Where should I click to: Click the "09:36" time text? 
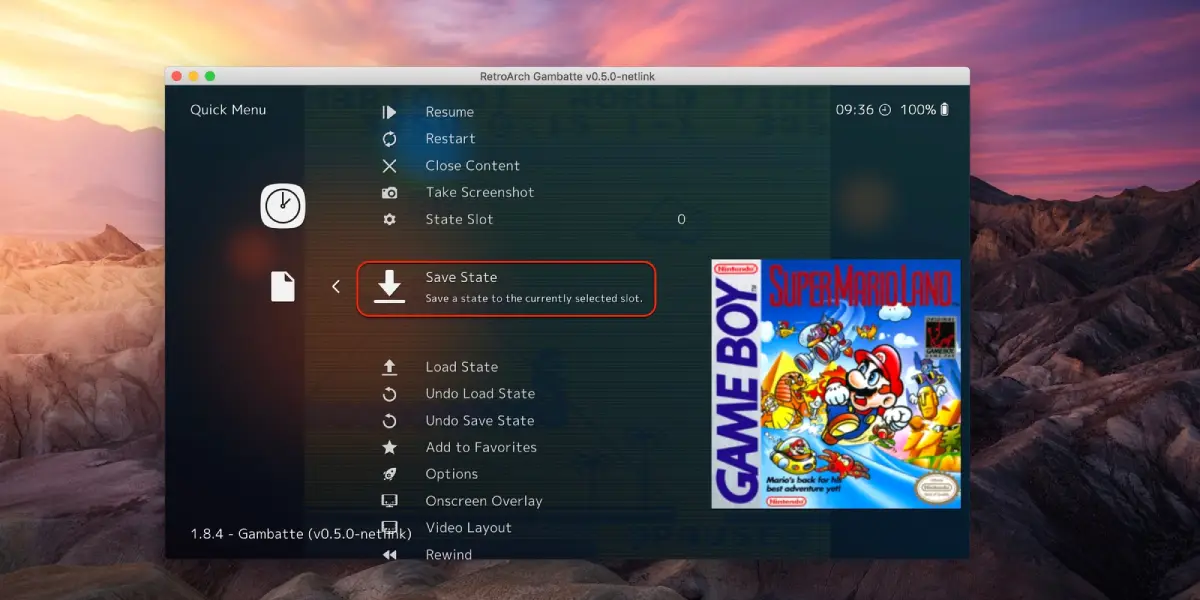pos(855,110)
